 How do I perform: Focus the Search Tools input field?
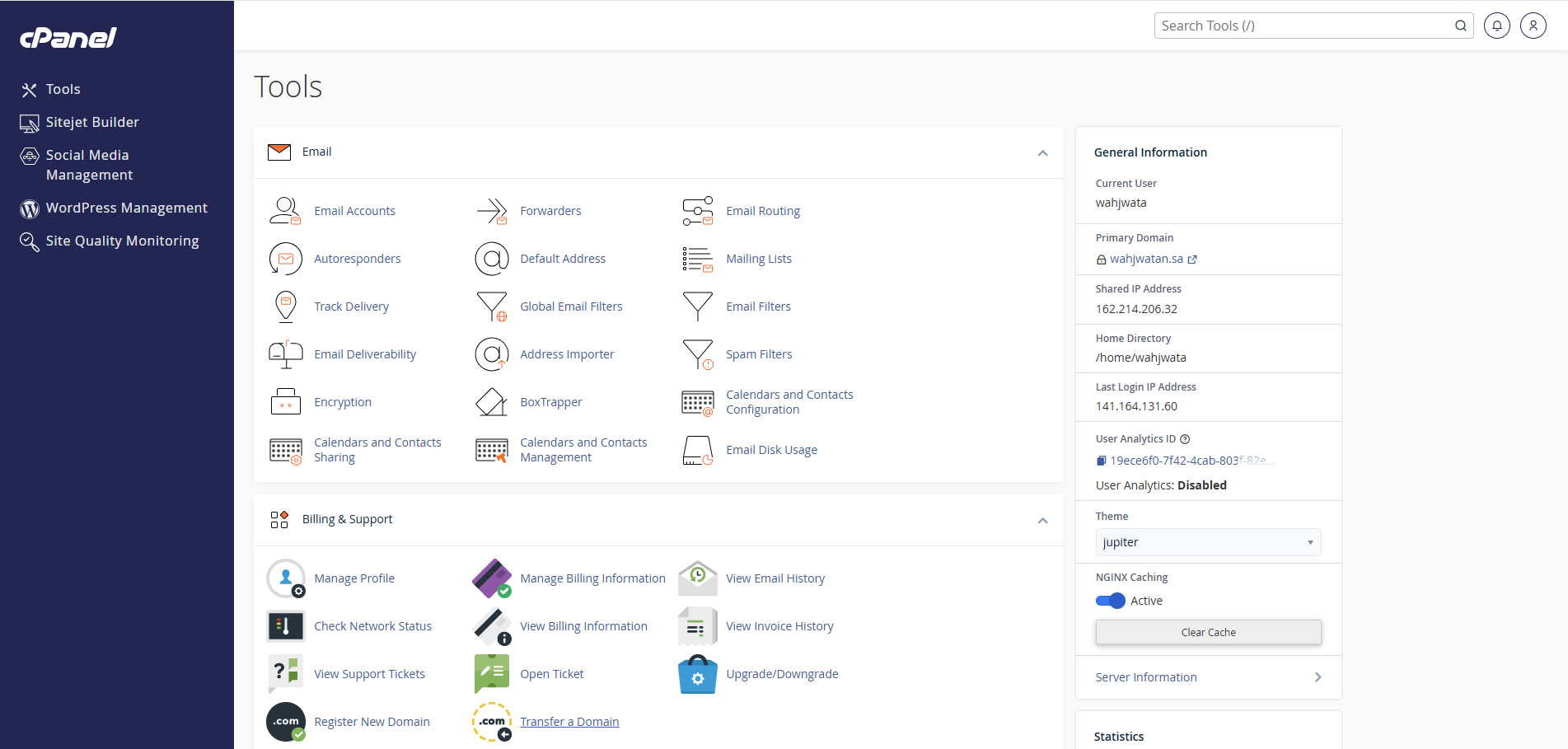[1304, 26]
